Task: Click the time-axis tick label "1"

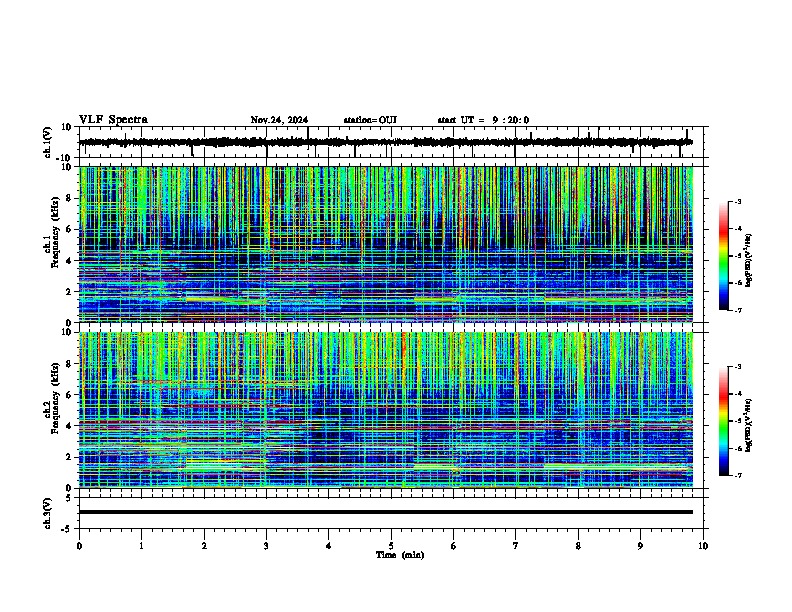Action: pos(141,546)
